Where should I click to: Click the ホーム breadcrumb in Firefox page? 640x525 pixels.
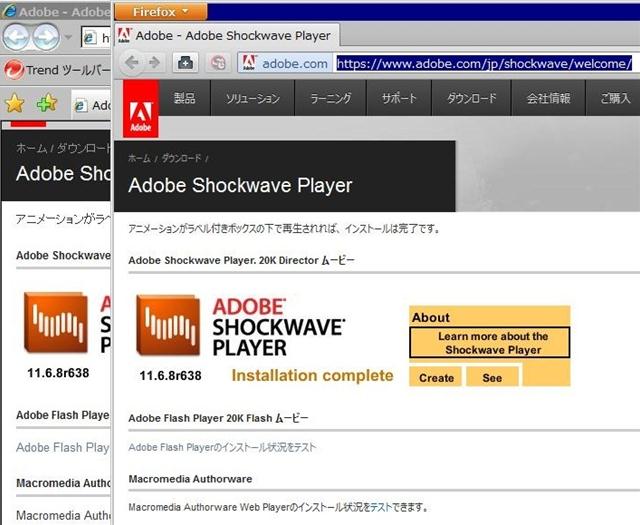139,158
